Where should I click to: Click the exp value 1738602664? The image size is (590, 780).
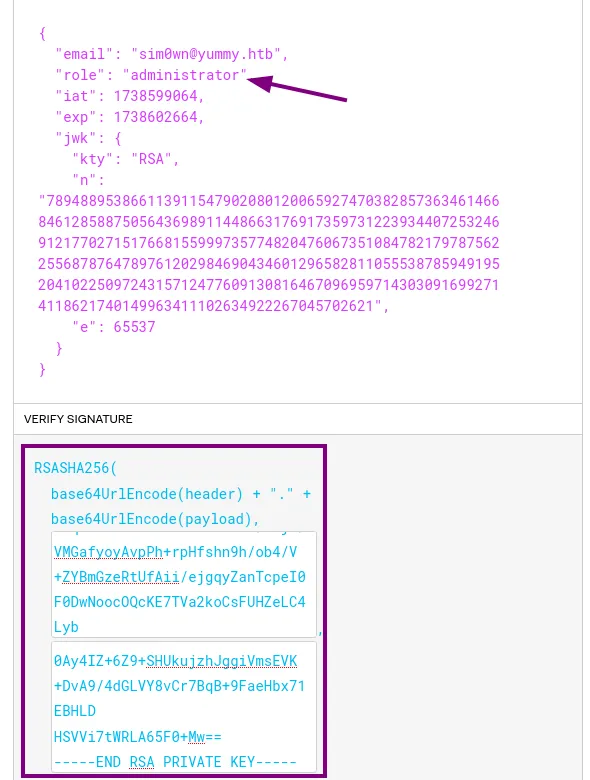(x=155, y=117)
